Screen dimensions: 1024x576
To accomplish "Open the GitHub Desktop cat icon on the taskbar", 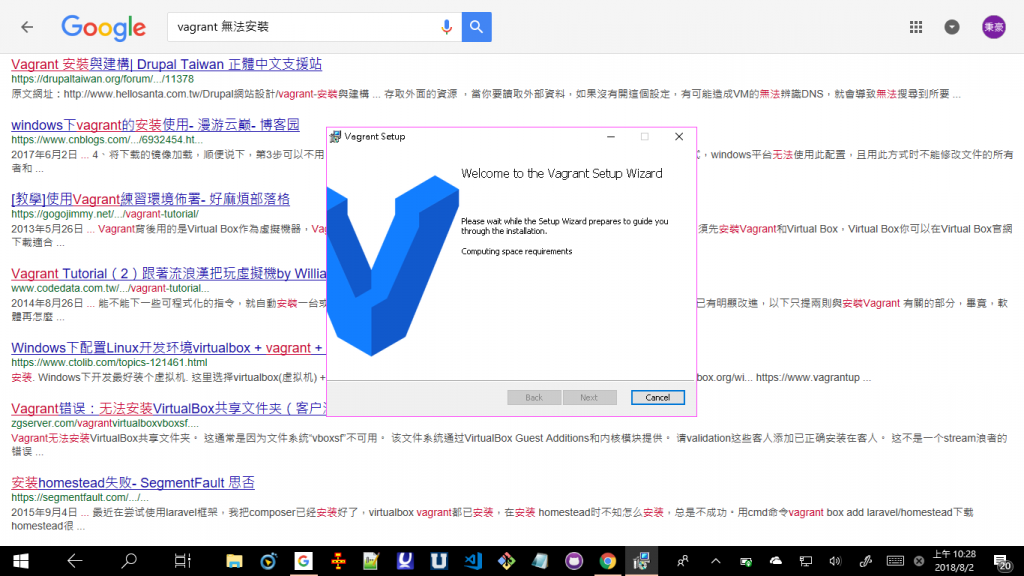I will 574,561.
